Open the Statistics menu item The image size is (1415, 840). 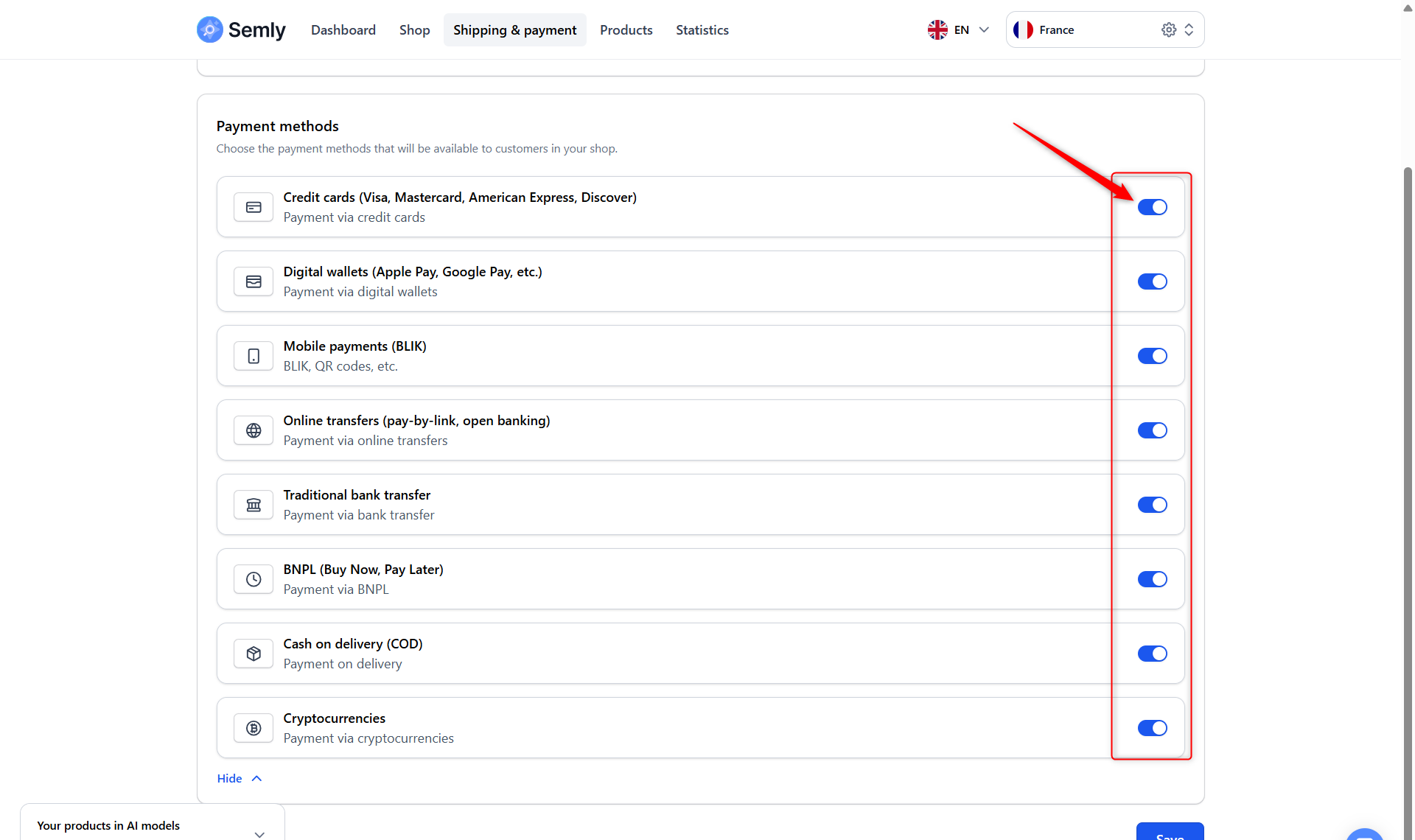(702, 29)
